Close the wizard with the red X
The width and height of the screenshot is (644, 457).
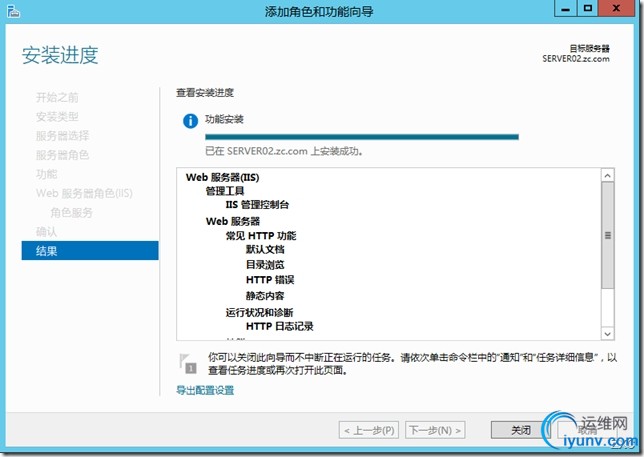click(616, 9)
